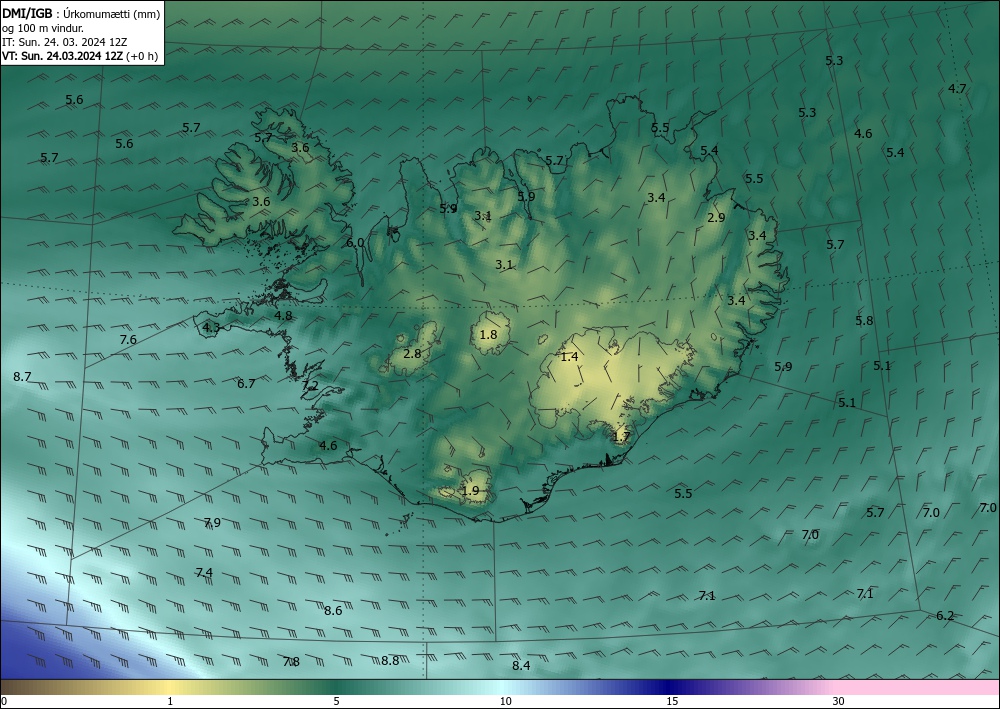Screen dimensions: 1000x709
Task: Click the 7.4 value on the map
Action: (x=204, y=573)
